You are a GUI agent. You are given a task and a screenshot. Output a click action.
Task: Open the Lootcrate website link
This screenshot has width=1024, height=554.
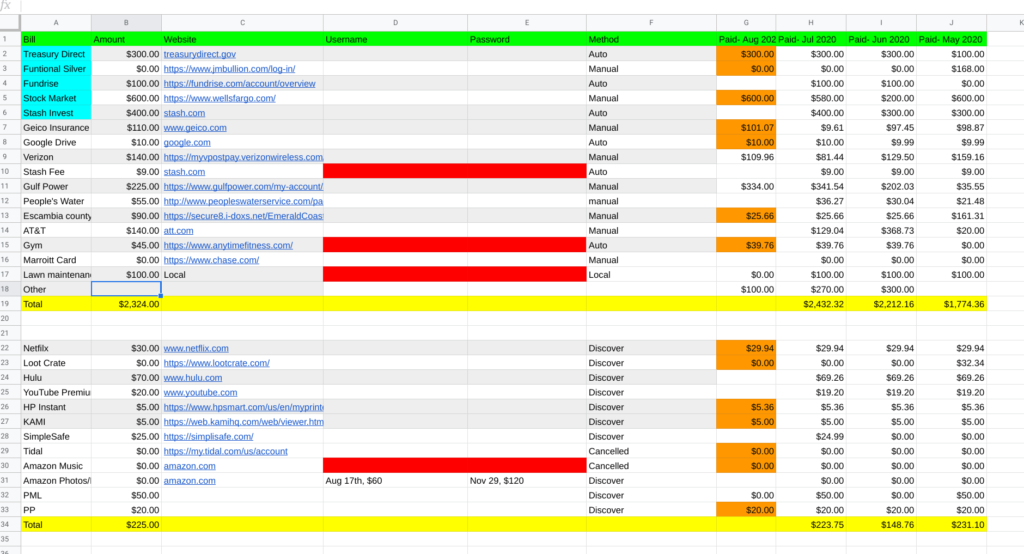click(216, 363)
